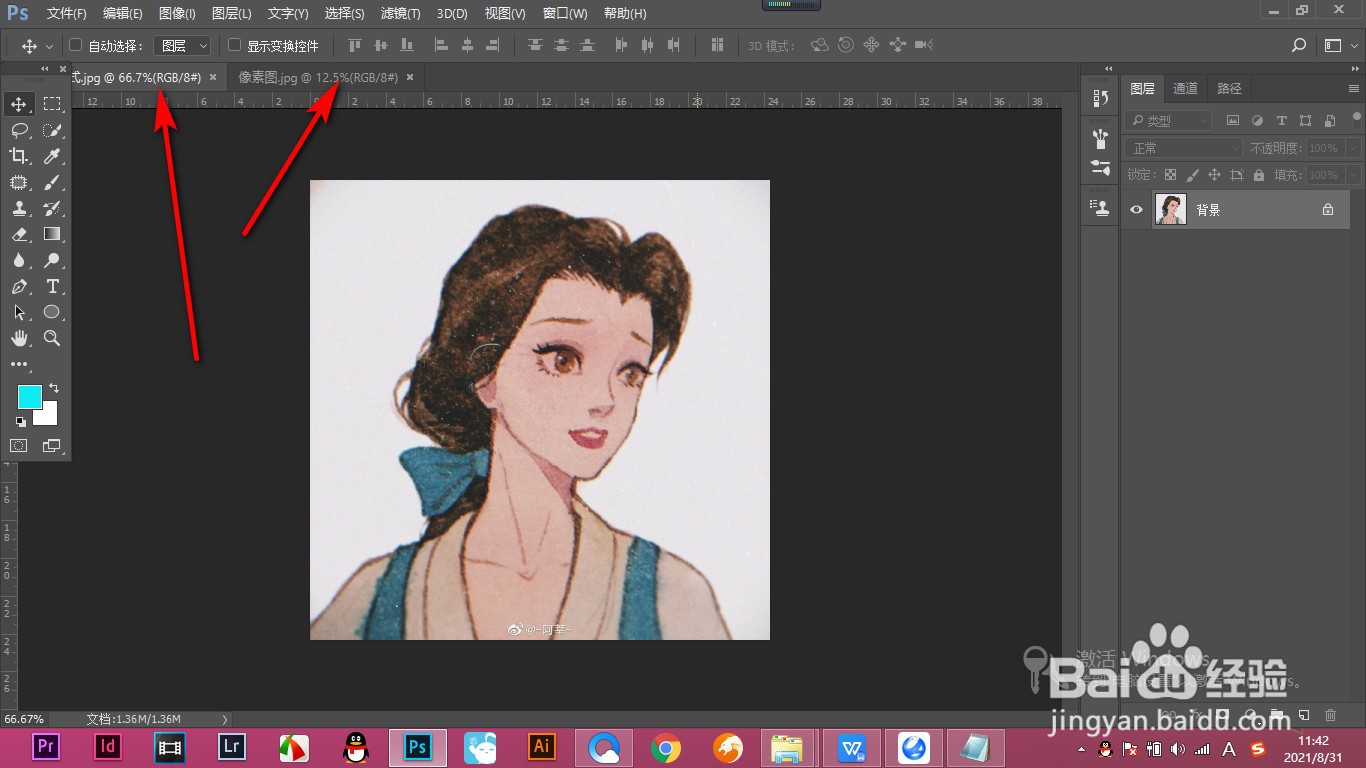
Task: Click Align top edges in options bar
Action: 354,45
